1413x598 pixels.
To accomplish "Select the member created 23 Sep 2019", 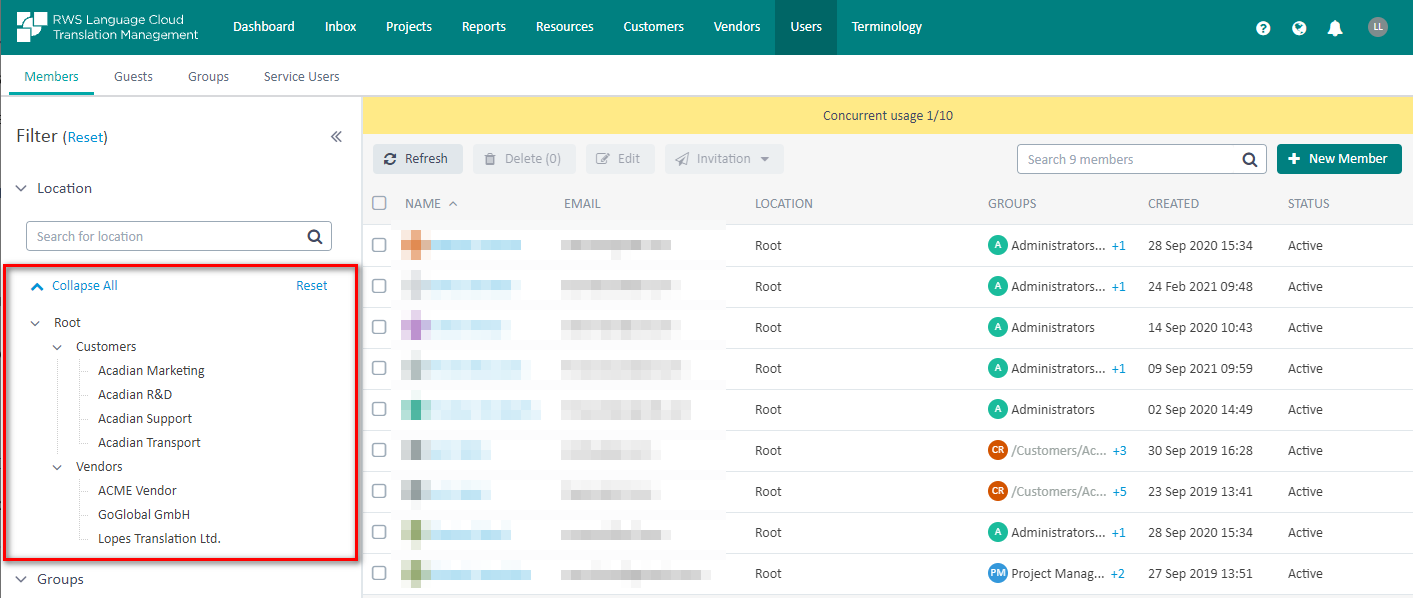I will coord(379,491).
